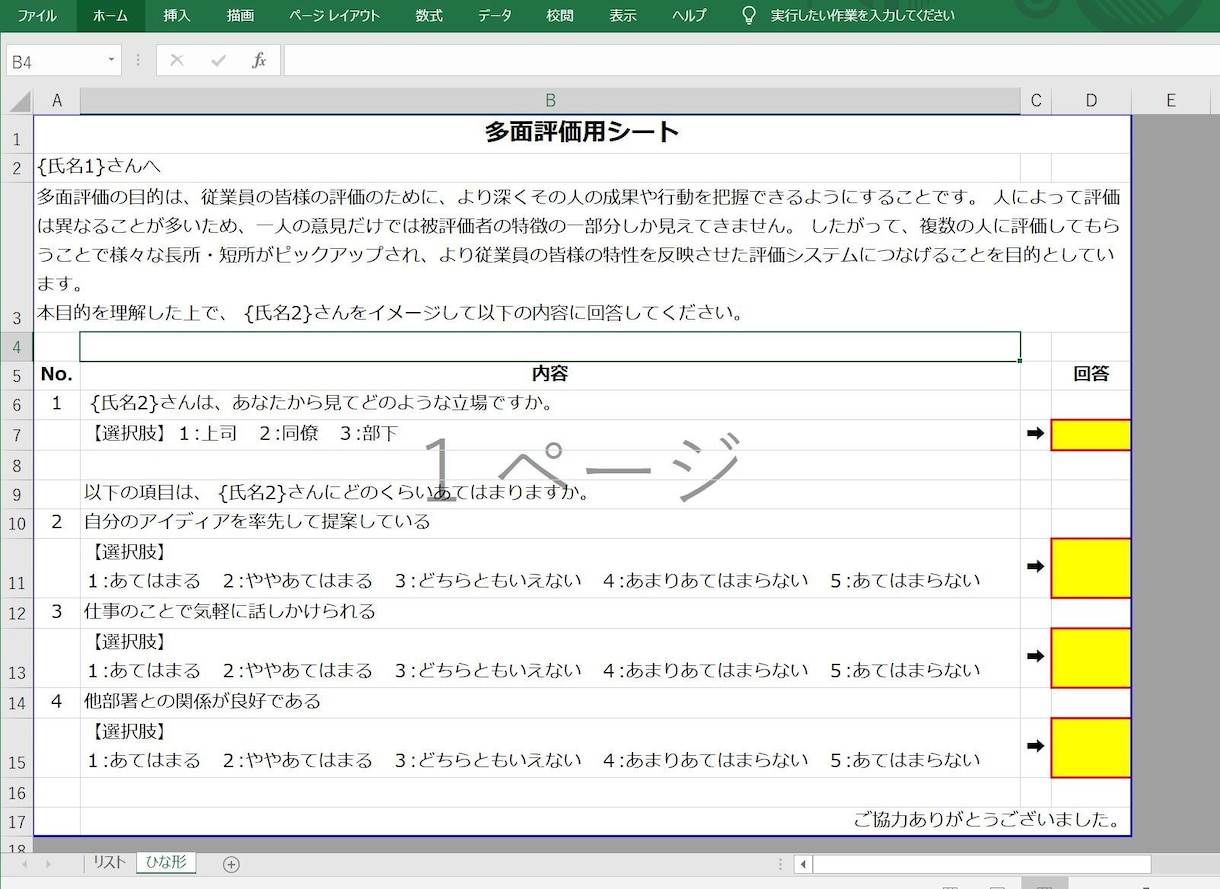The image size is (1220, 889).
Task: Click horizontal scrollbar left arrow
Action: pyautogui.click(x=803, y=864)
